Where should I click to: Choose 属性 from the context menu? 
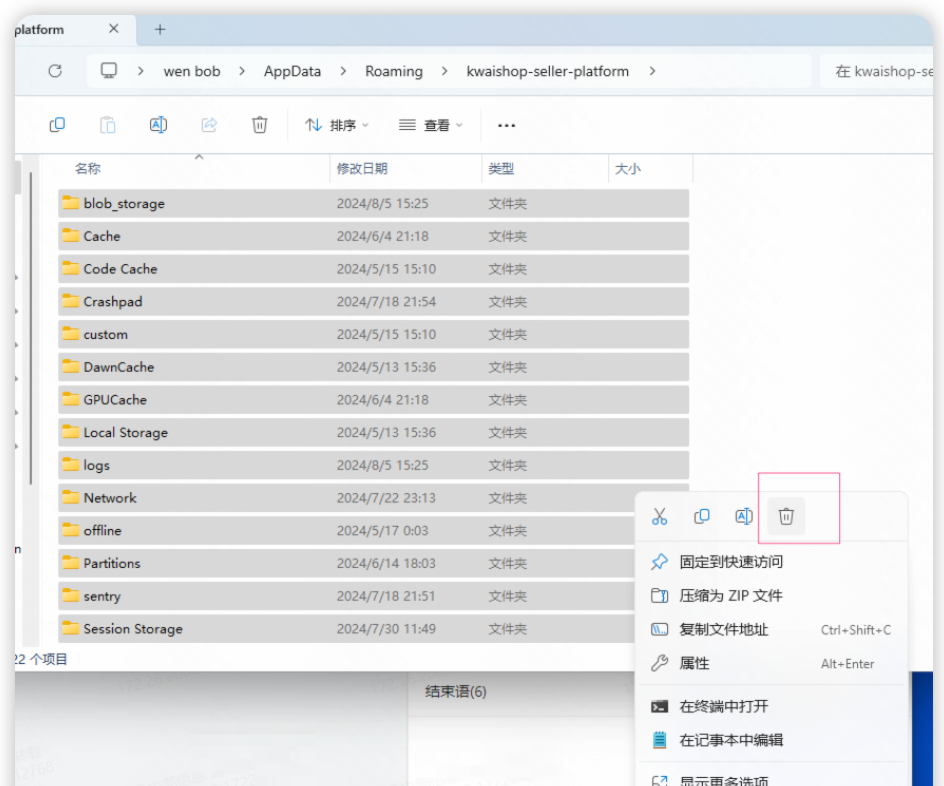click(694, 663)
